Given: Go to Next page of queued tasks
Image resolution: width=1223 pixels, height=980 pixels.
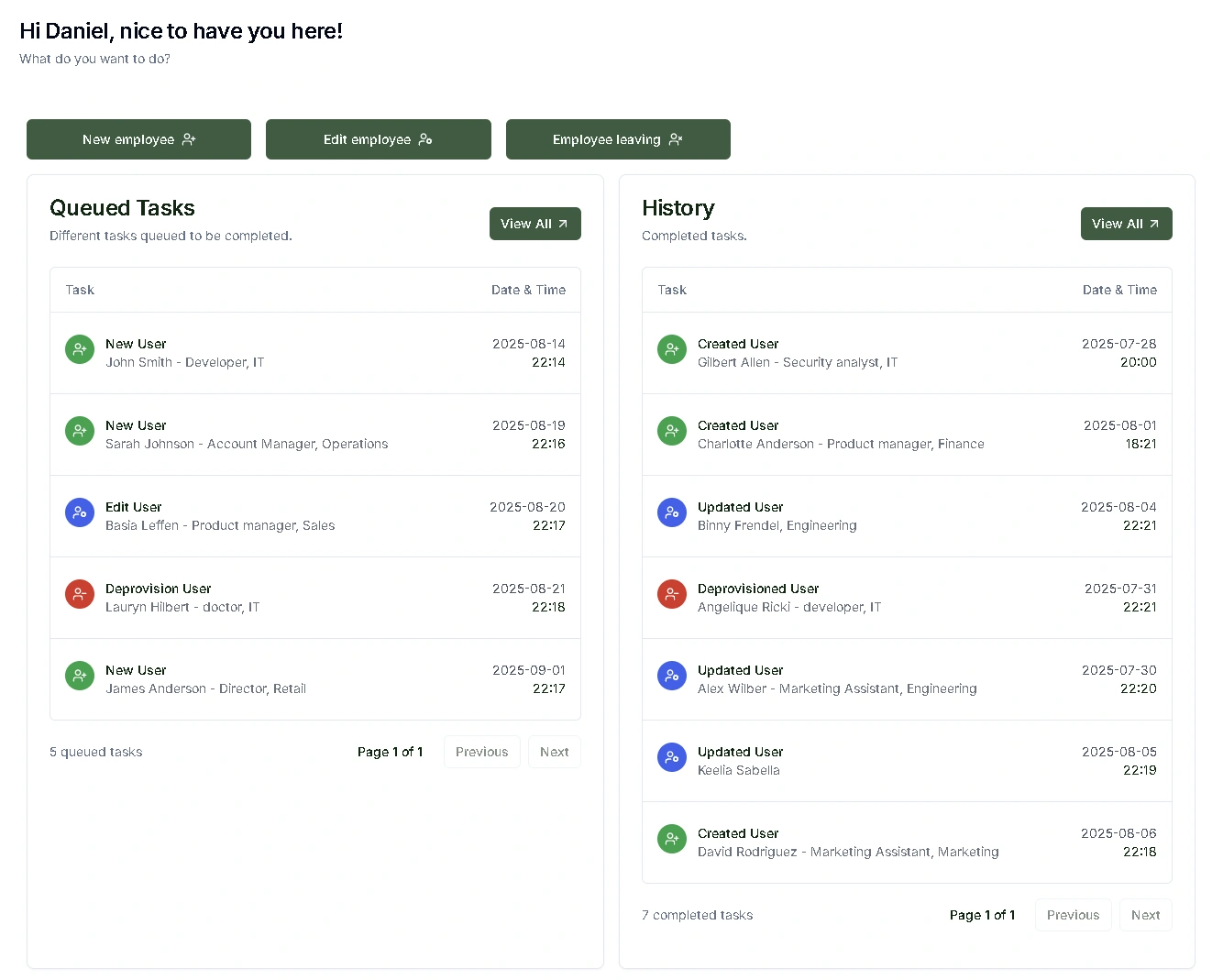Looking at the screenshot, I should tap(554, 752).
